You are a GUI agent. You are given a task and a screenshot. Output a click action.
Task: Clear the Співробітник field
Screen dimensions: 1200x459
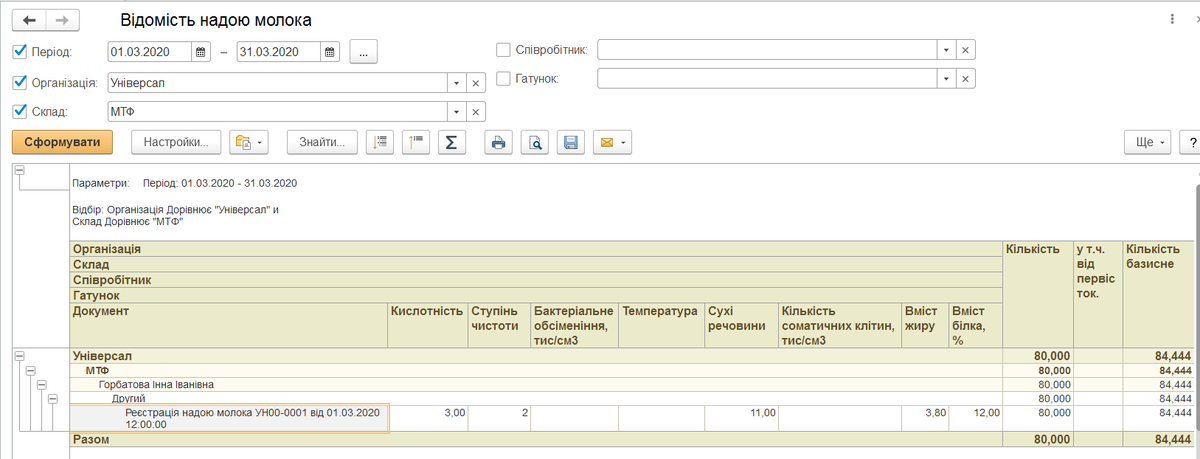[965, 49]
